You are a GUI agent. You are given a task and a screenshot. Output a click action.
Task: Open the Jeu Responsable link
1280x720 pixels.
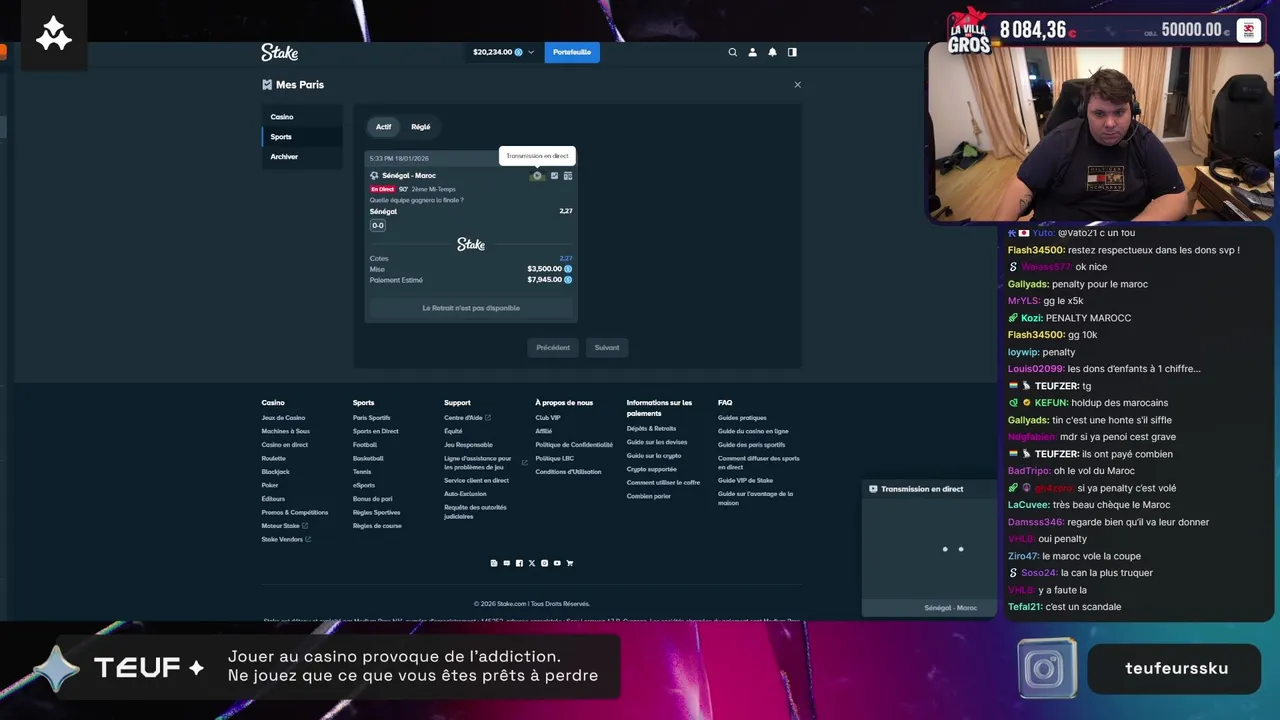468,445
